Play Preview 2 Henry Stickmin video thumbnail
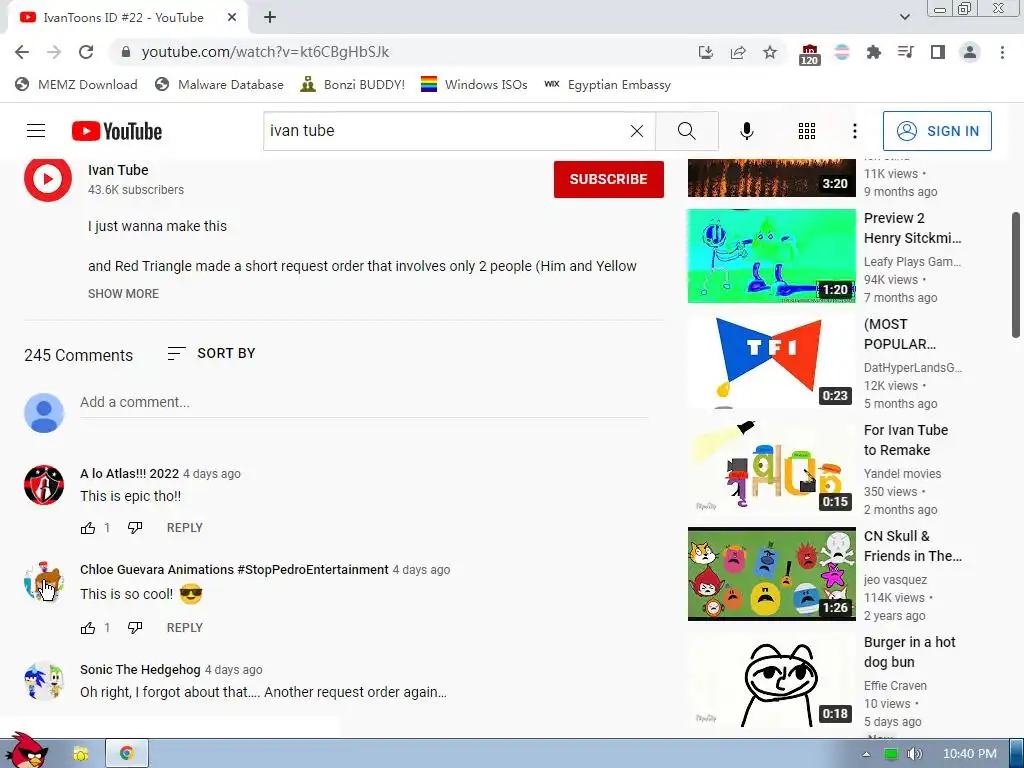Screen dimensions: 1024x768 point(771,256)
